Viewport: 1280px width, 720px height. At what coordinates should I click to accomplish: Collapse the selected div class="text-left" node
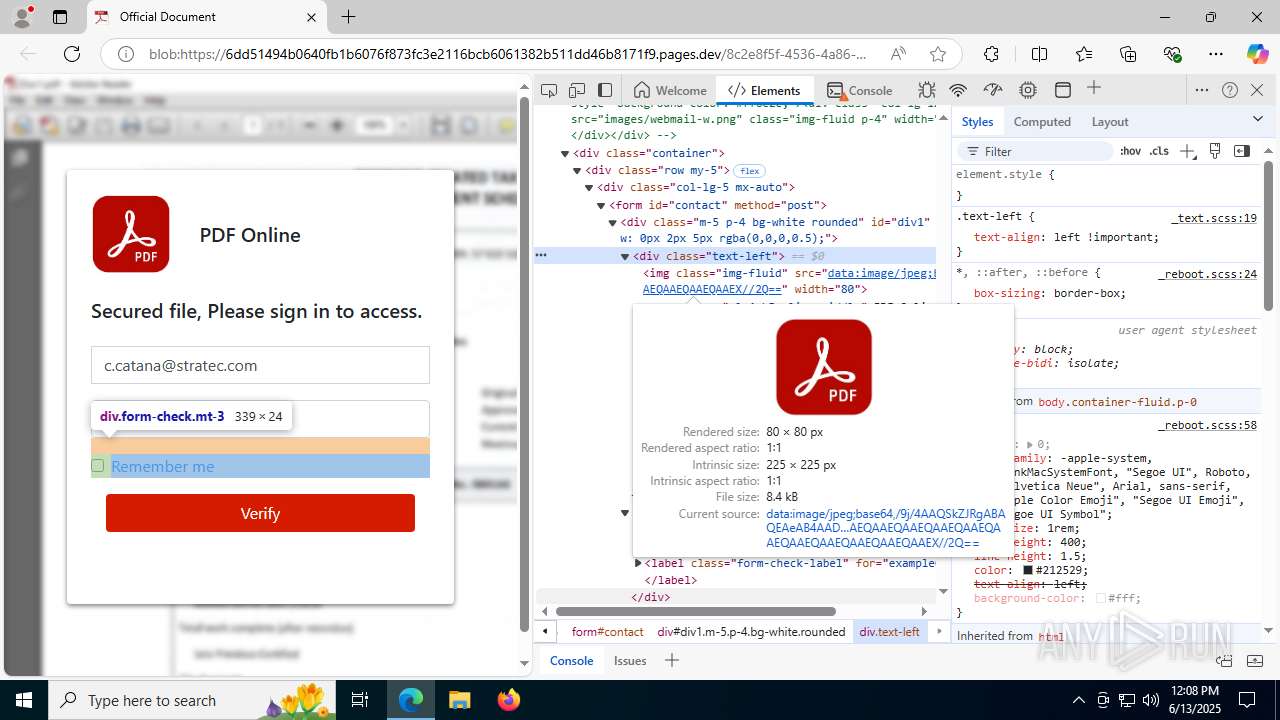(x=625, y=256)
